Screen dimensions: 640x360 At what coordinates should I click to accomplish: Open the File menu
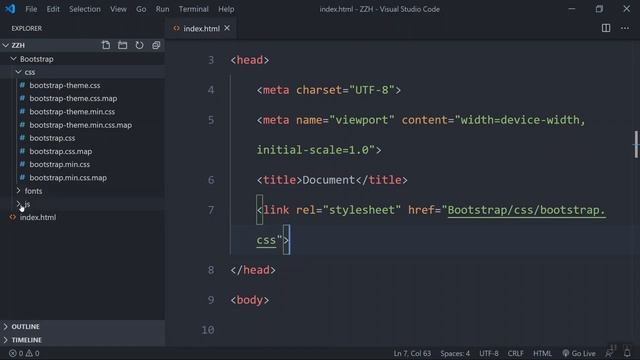pos(31,9)
